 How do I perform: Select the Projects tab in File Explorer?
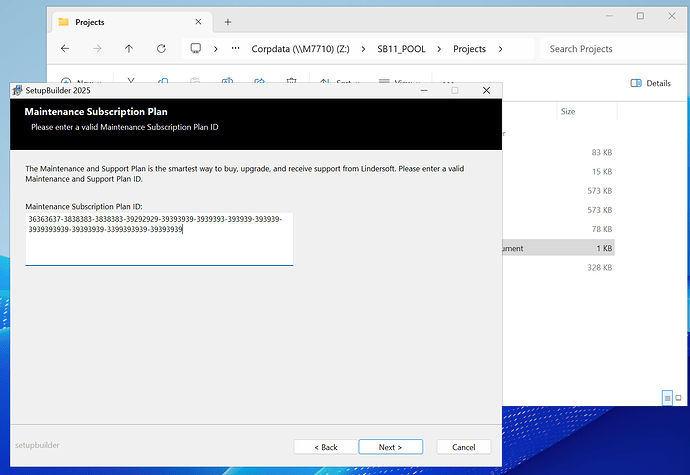pos(132,22)
